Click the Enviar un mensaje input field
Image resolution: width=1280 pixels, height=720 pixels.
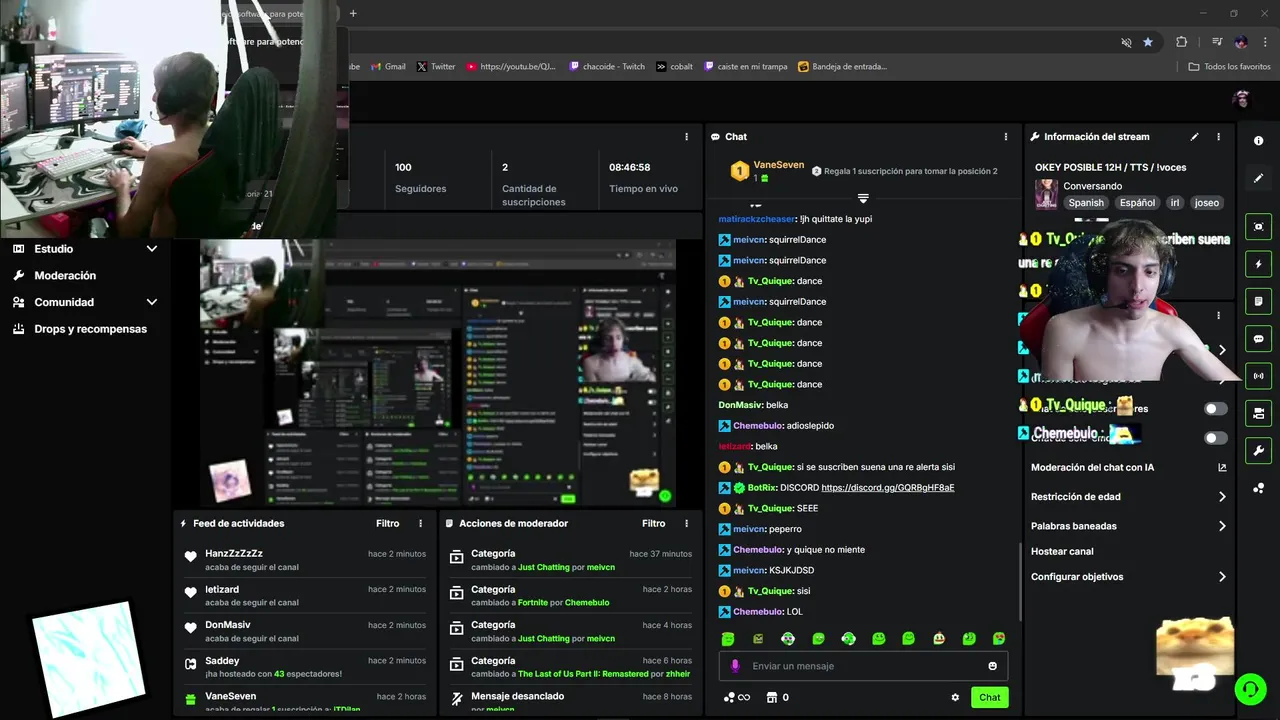863,666
